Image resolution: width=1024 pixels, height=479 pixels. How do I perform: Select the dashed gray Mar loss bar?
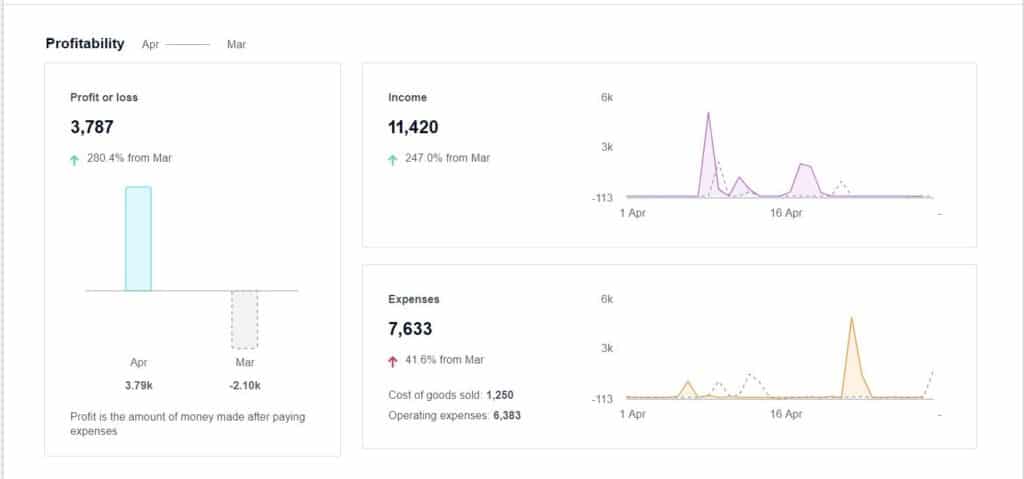[x=245, y=319]
